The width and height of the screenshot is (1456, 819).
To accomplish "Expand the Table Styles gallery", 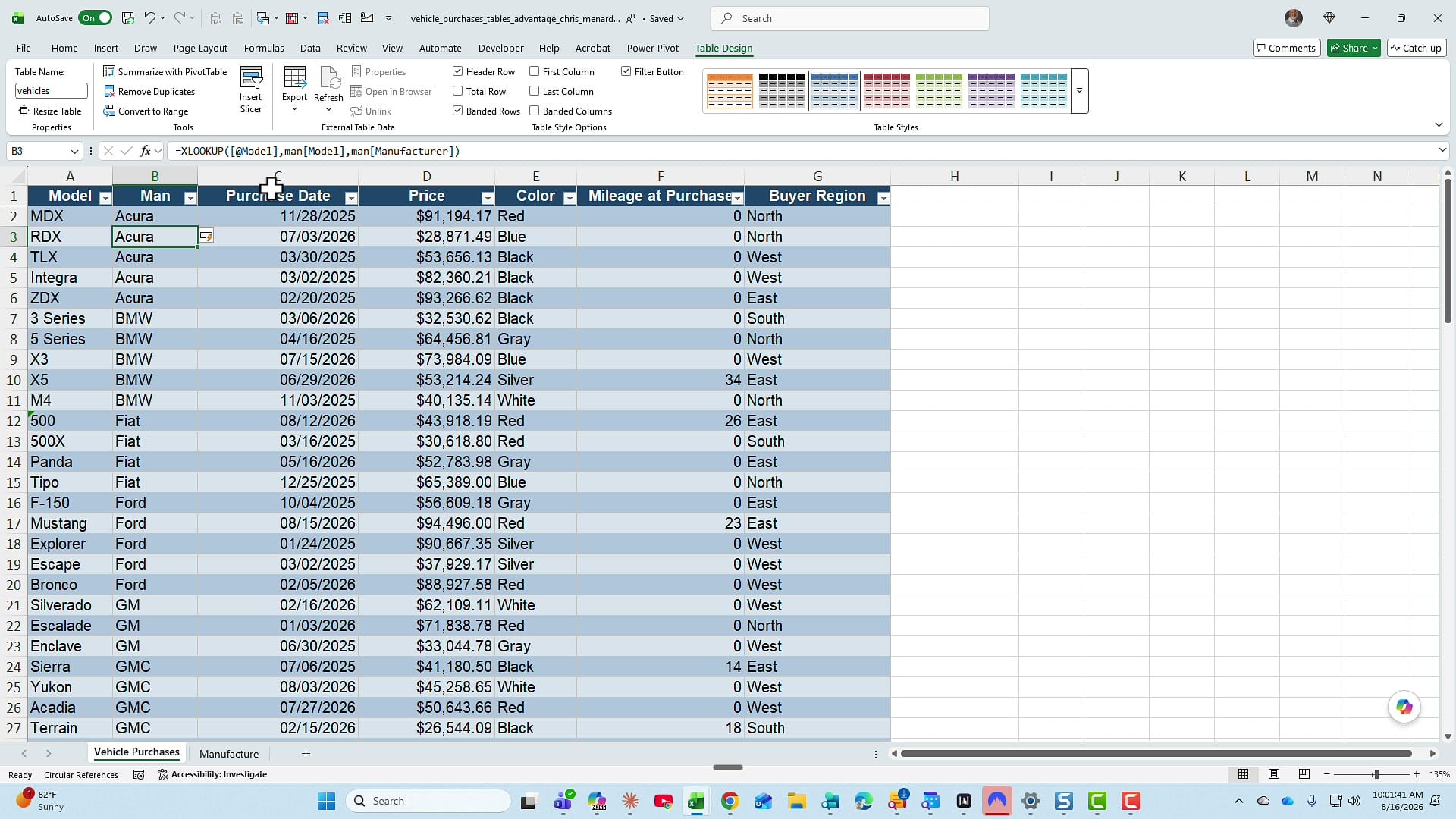I will coord(1079,91).
